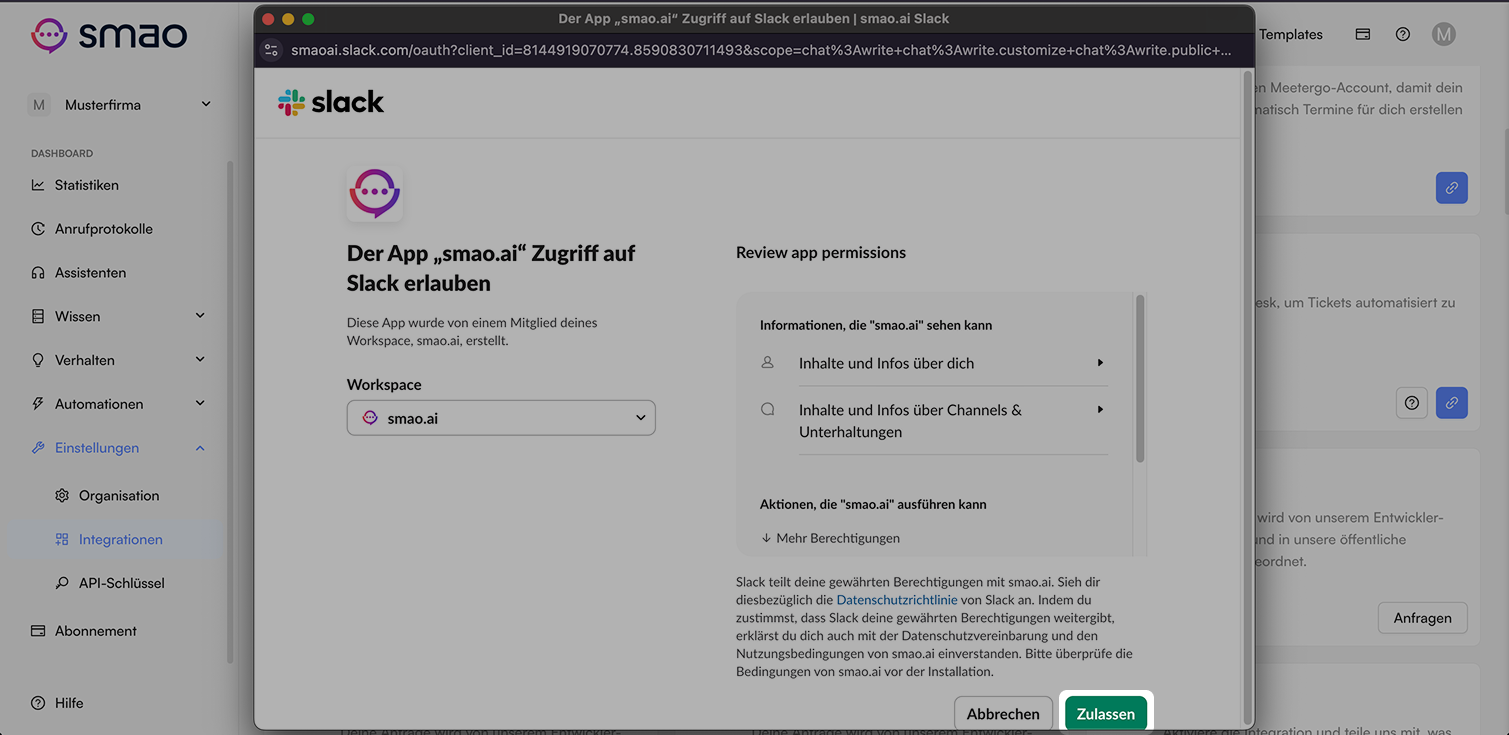
Task: Click the Aktionen, die "smao.ai" ausführen kann text
Action: click(x=873, y=504)
